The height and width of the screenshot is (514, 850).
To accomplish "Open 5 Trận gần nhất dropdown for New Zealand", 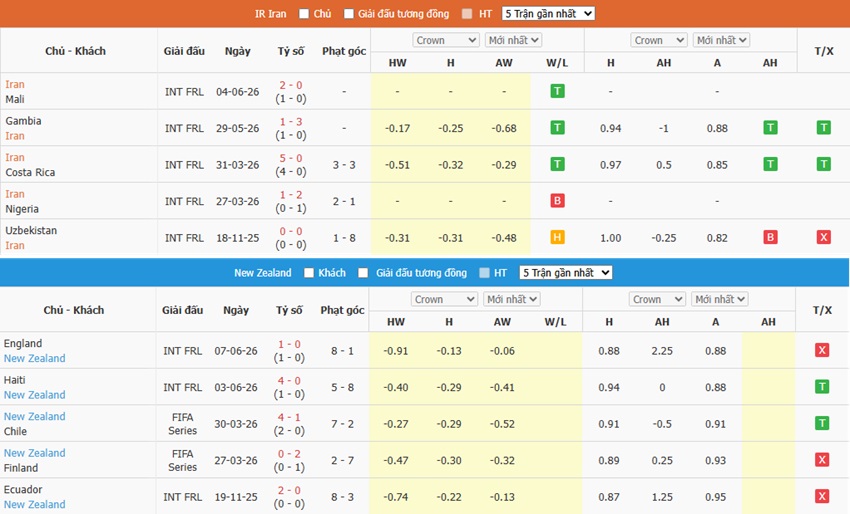I will (x=566, y=273).
